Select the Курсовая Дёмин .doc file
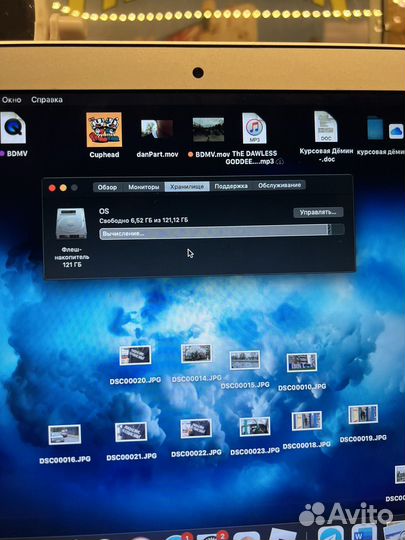405x540 pixels. [x=326, y=126]
